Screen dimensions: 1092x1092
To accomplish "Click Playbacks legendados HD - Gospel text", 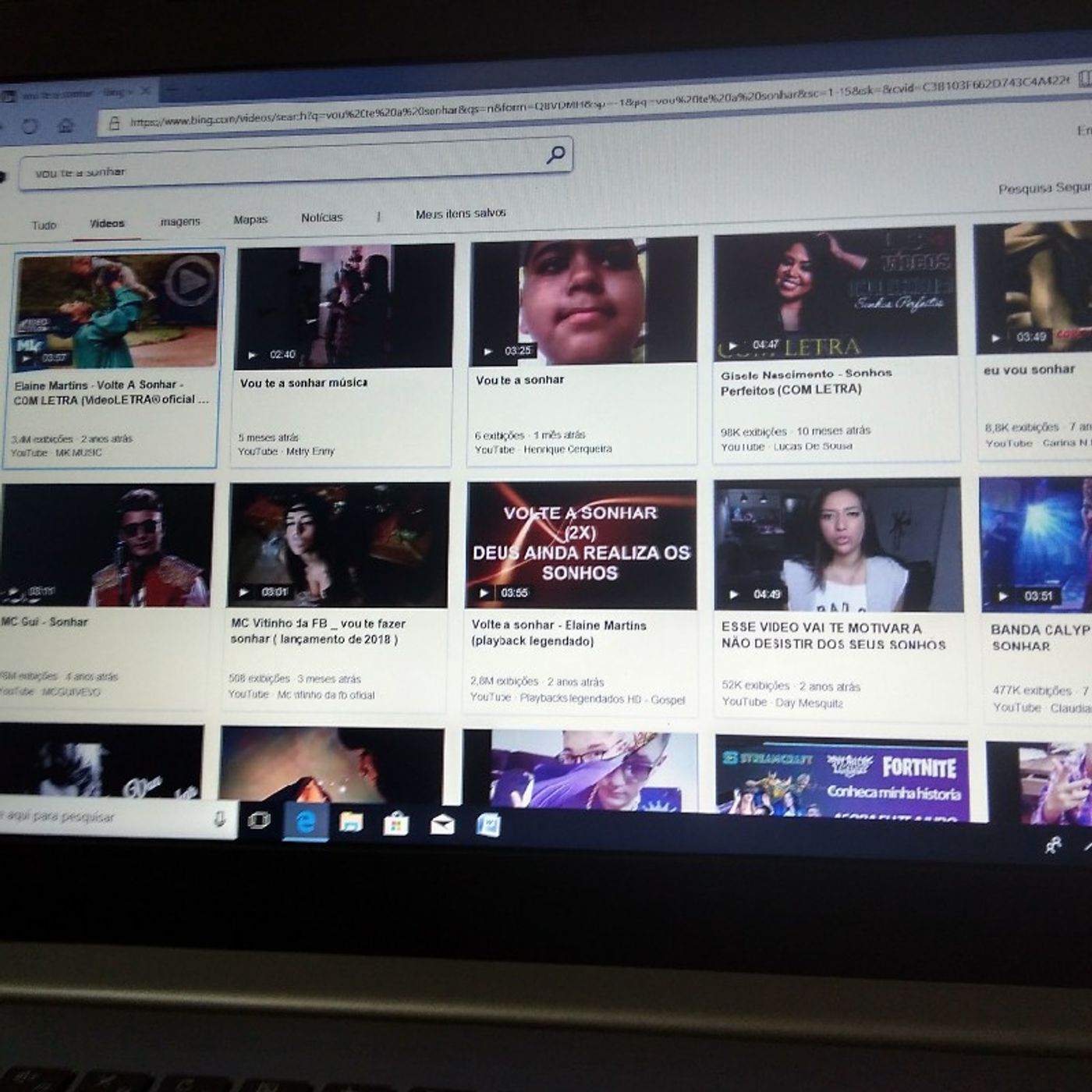I will tap(602, 700).
